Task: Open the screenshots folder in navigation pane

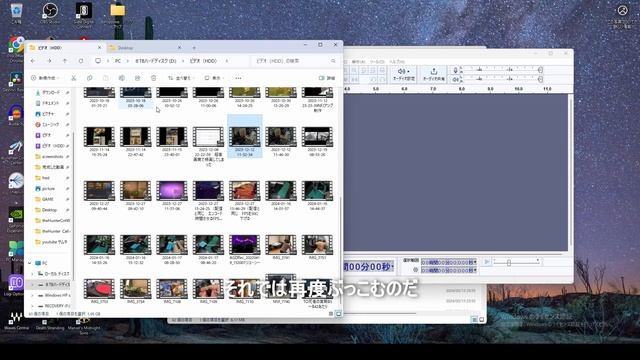Action: coord(52,157)
